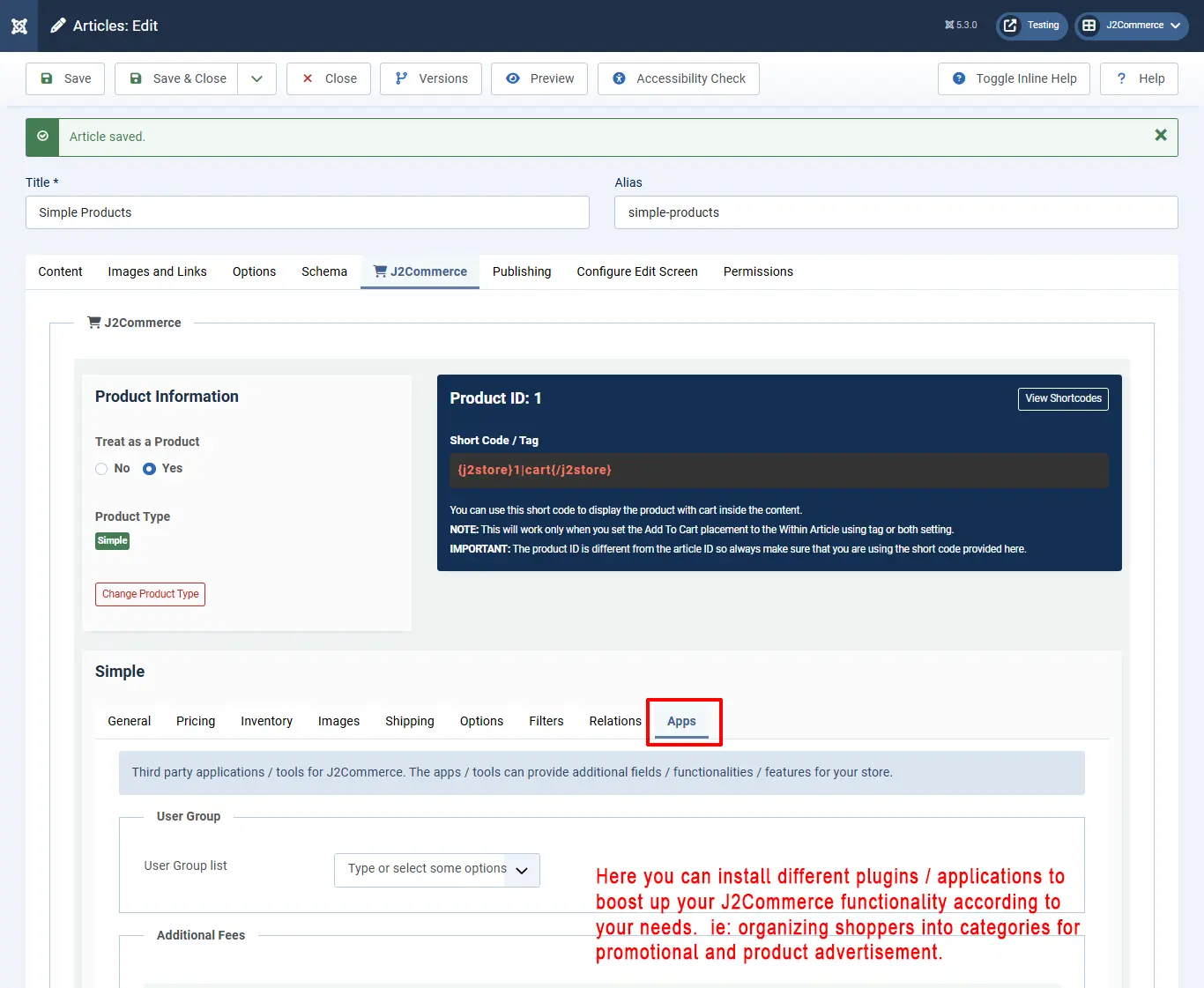Screen dimensions: 1204x988
Task: Close the article editor
Action: point(329,78)
